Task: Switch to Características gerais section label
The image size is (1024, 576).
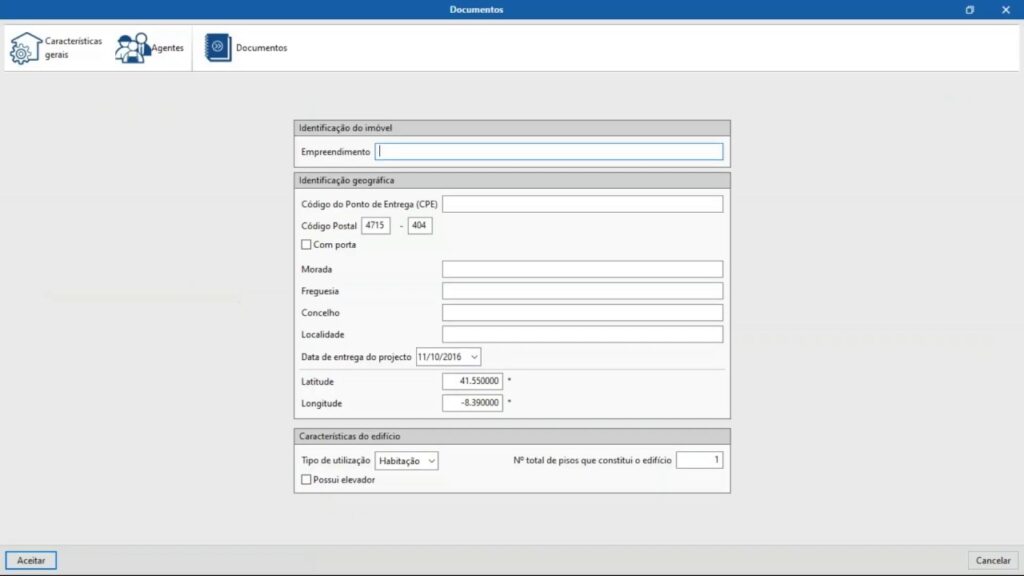Action: coord(73,48)
